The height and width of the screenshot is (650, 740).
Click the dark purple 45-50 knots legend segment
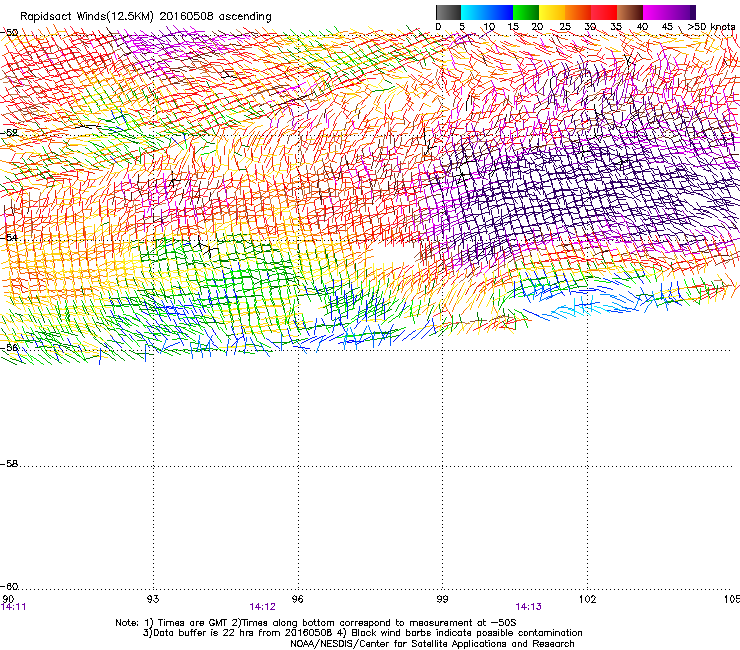pyautogui.click(x=682, y=12)
